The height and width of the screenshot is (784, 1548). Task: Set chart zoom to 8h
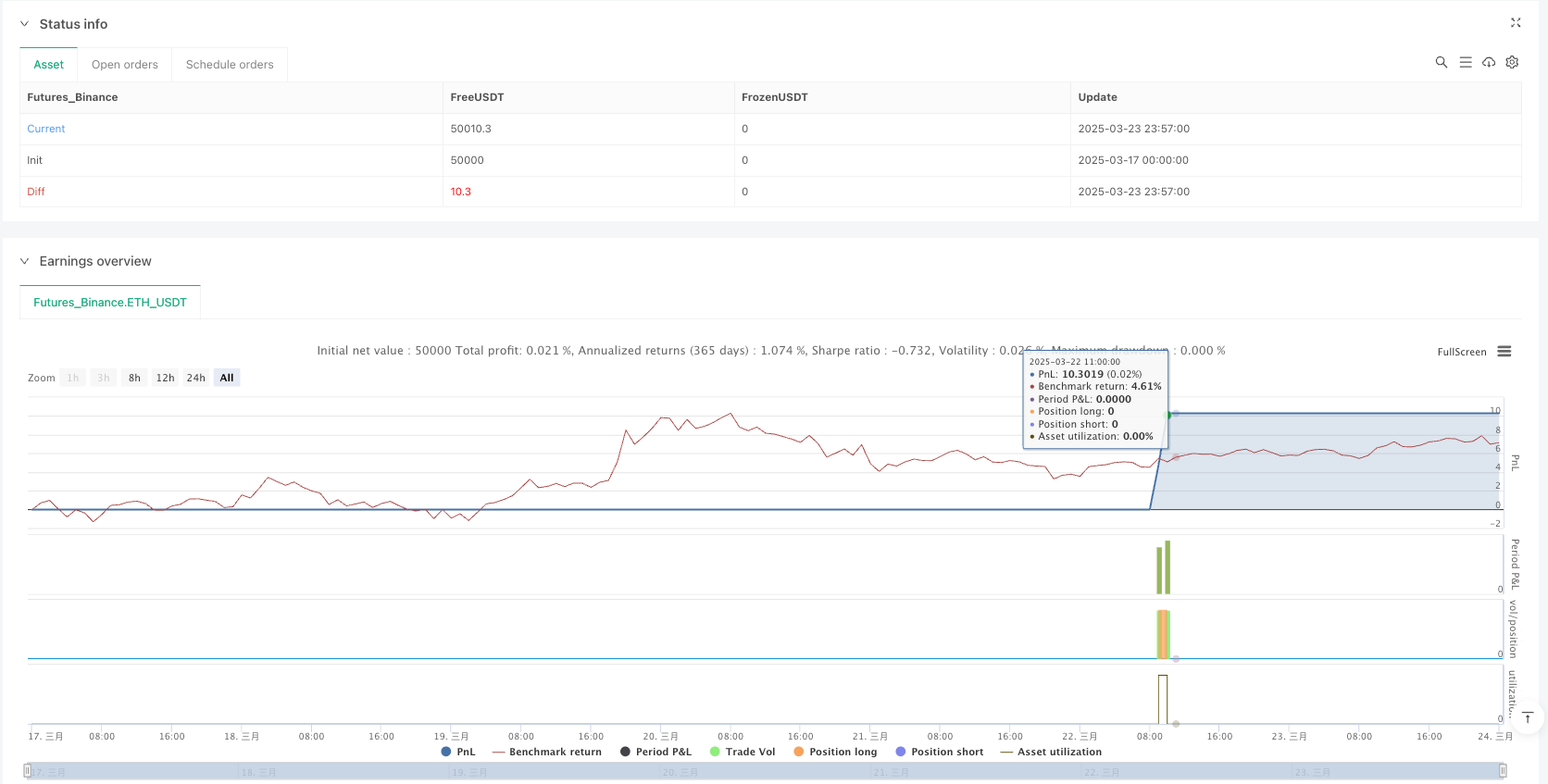point(134,378)
